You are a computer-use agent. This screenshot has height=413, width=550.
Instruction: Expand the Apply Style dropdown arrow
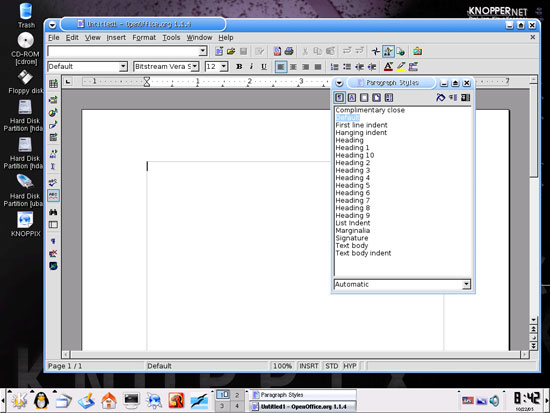click(123, 66)
